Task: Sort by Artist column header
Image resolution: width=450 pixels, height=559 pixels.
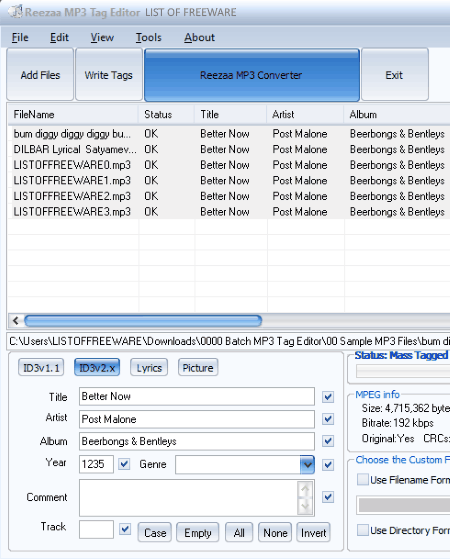Action: (305, 114)
